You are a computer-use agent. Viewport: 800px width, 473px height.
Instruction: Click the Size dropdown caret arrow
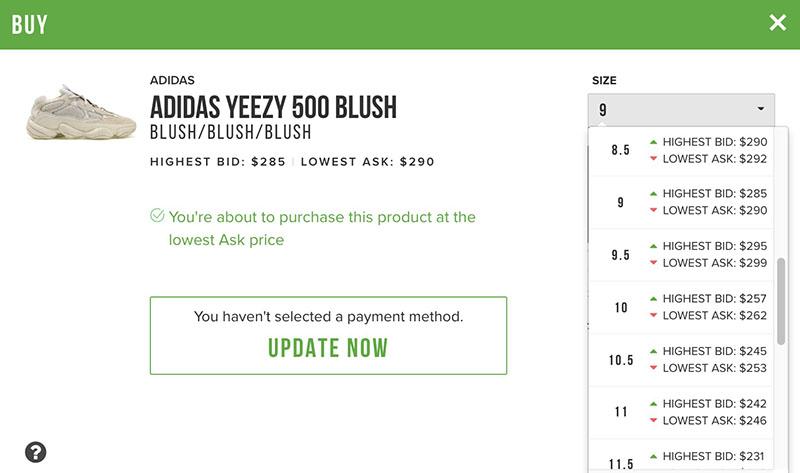pos(761,109)
